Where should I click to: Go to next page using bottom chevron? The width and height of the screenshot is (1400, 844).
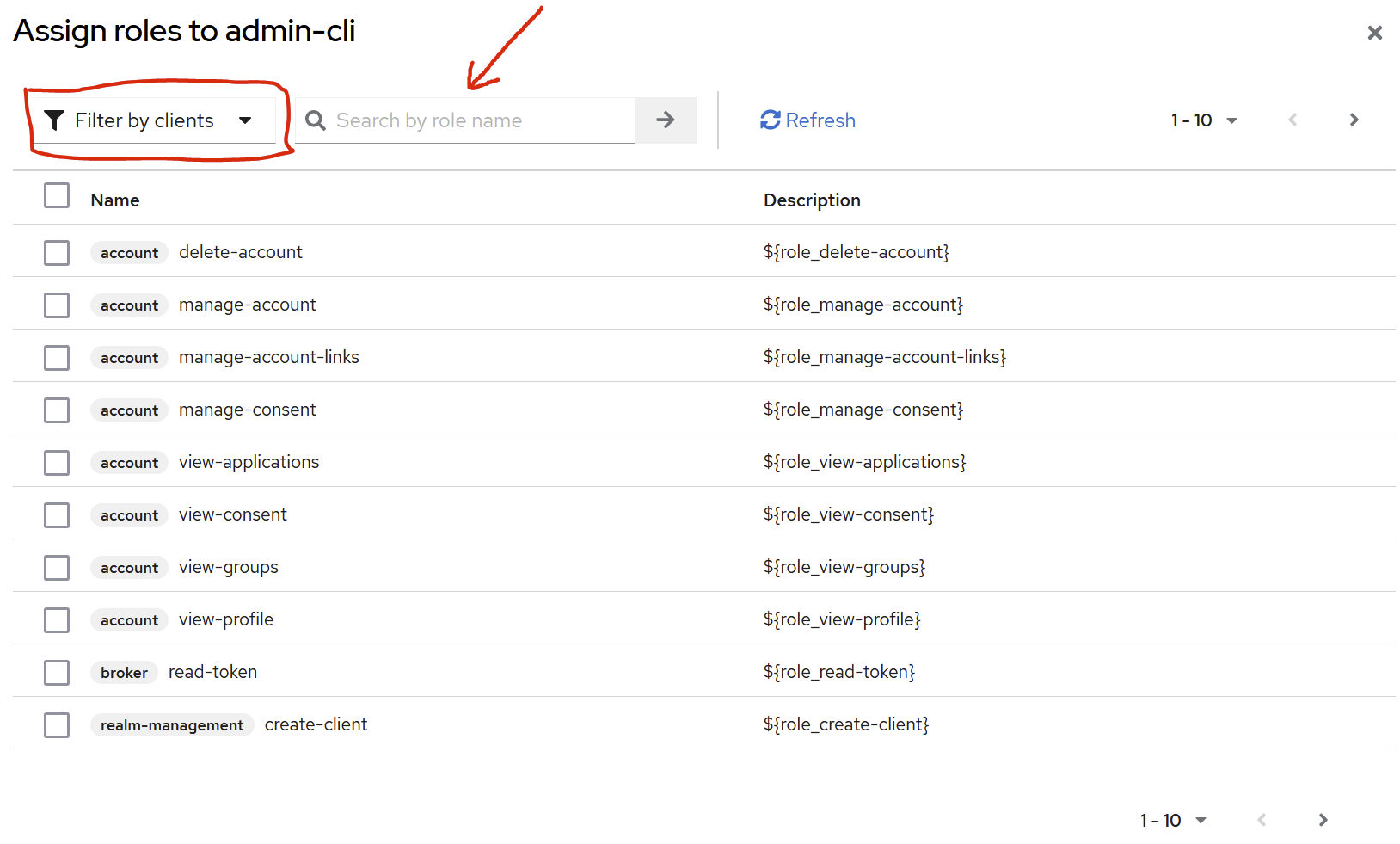1323,820
